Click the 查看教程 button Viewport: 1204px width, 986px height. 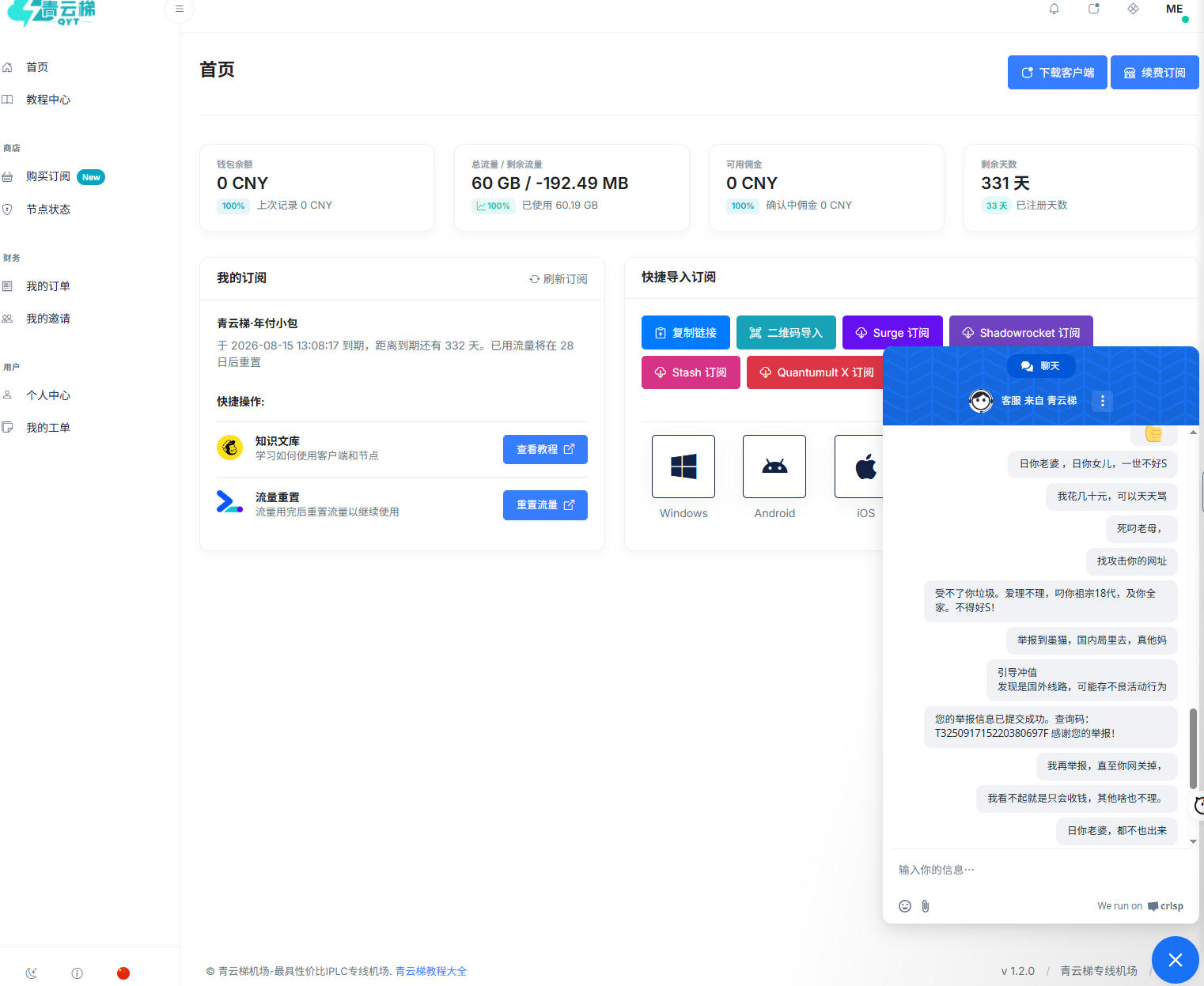coord(545,449)
